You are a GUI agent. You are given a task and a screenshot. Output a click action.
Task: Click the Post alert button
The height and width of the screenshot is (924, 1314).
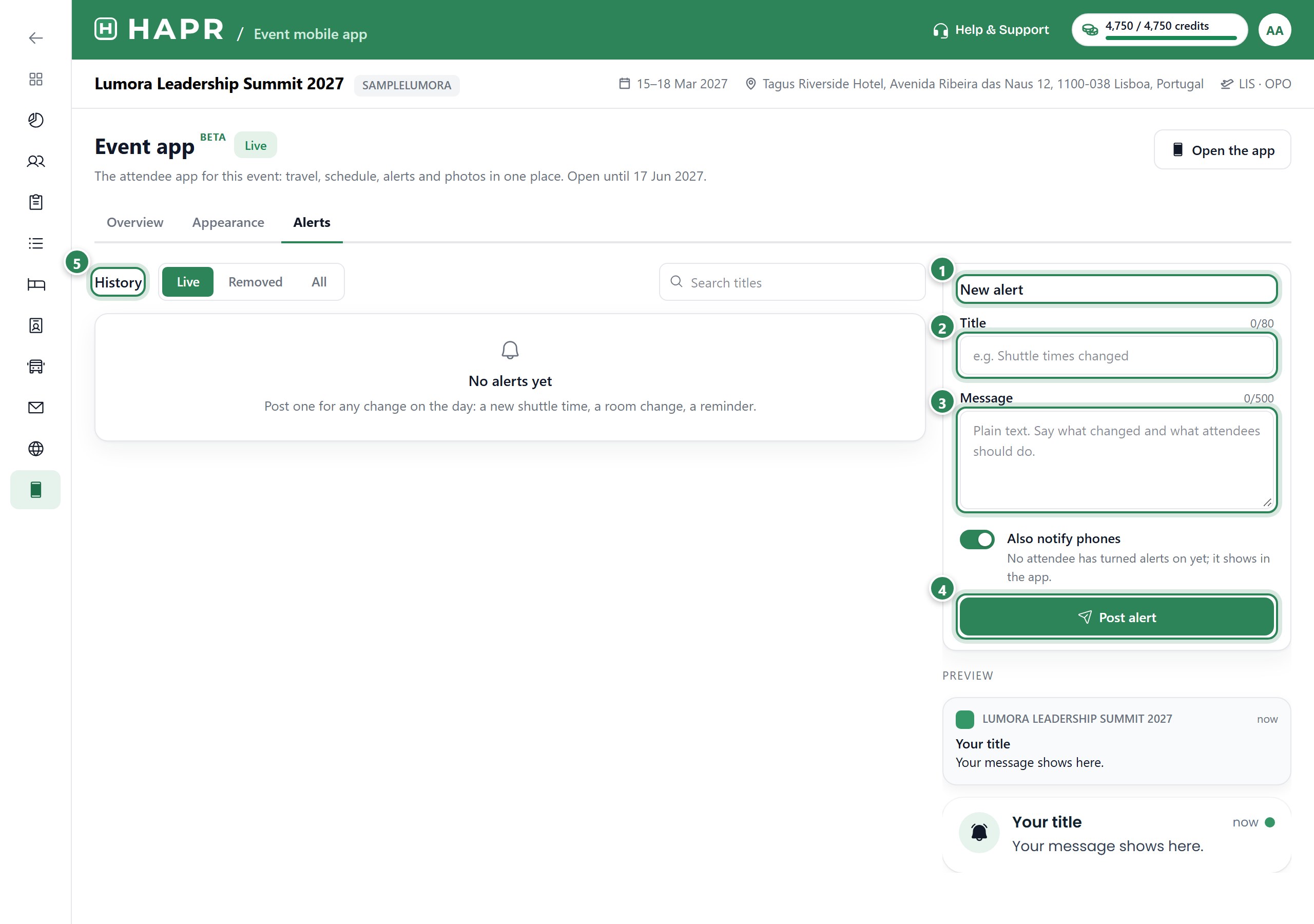(x=1116, y=617)
